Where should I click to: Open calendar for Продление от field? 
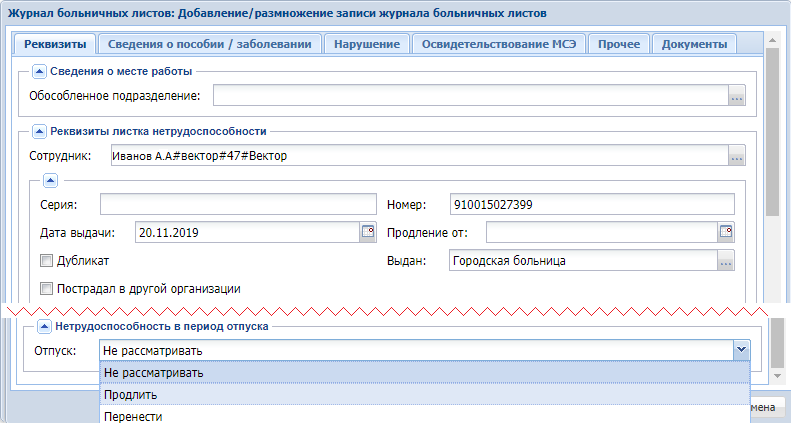tap(725, 232)
